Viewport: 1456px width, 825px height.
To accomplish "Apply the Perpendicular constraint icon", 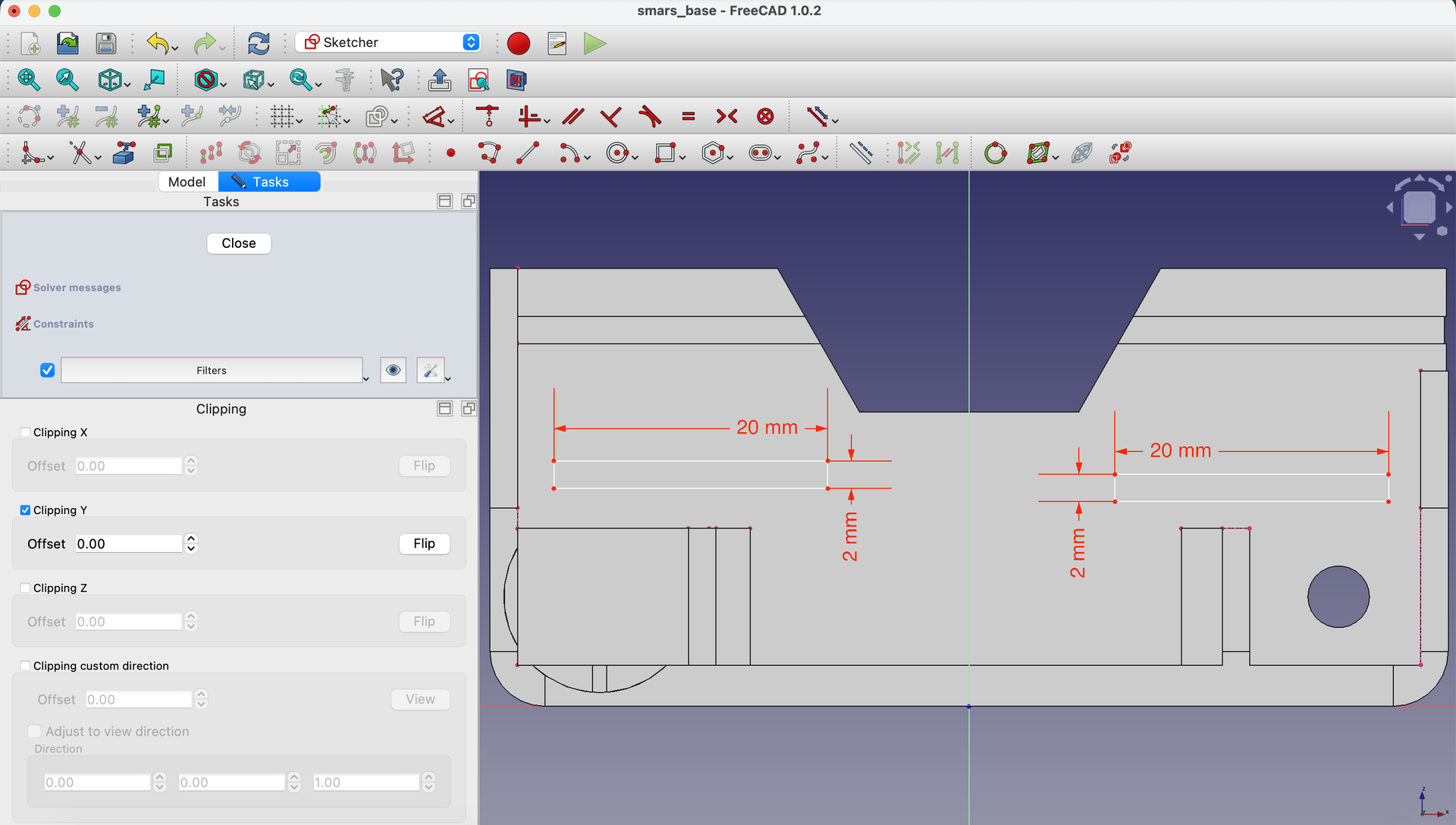I will (610, 117).
